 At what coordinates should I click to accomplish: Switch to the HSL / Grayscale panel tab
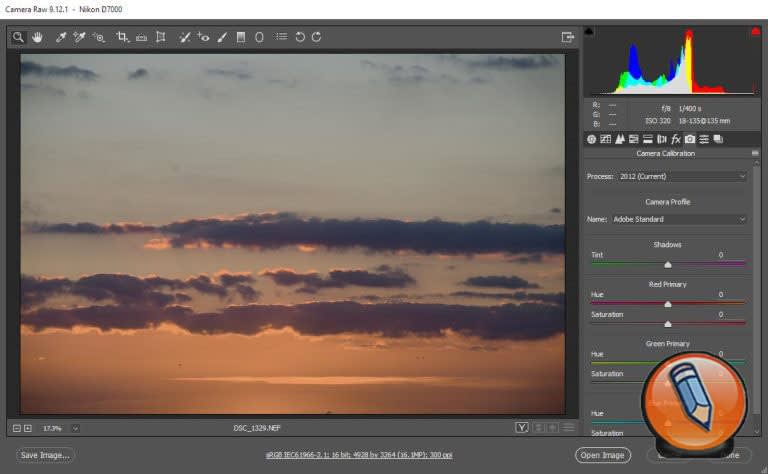(x=633, y=140)
